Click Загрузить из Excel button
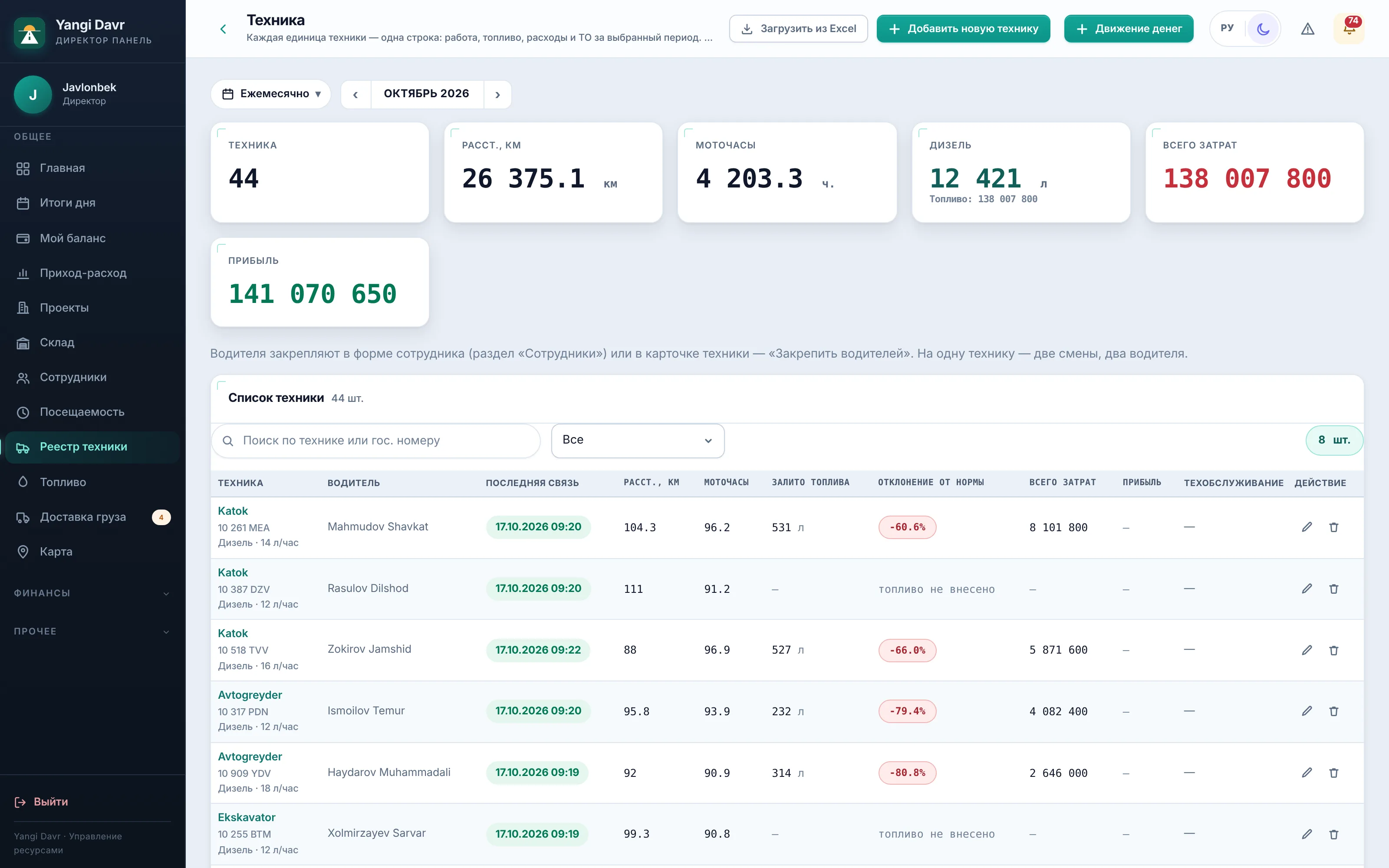 pos(798,29)
